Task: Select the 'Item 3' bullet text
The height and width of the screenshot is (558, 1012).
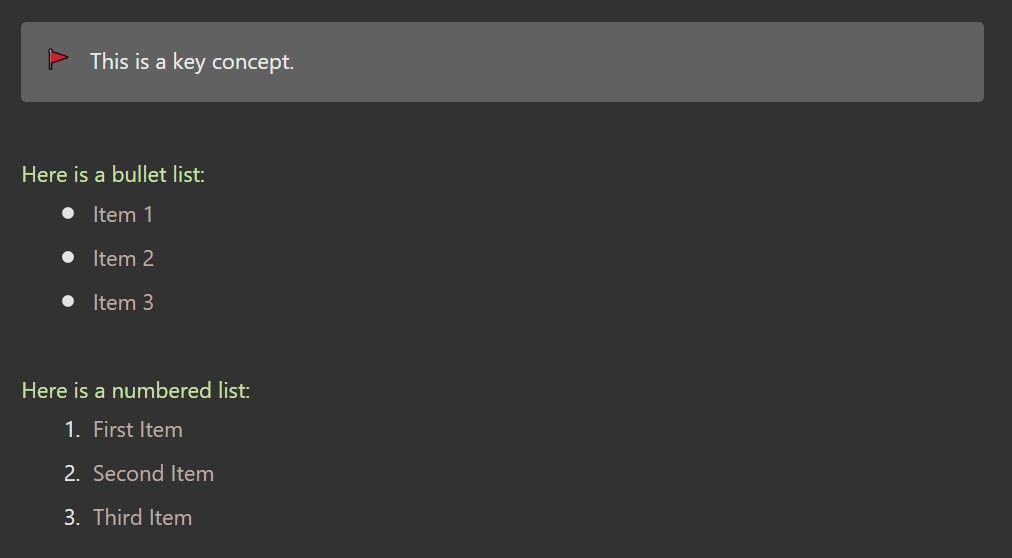Action: point(123,302)
